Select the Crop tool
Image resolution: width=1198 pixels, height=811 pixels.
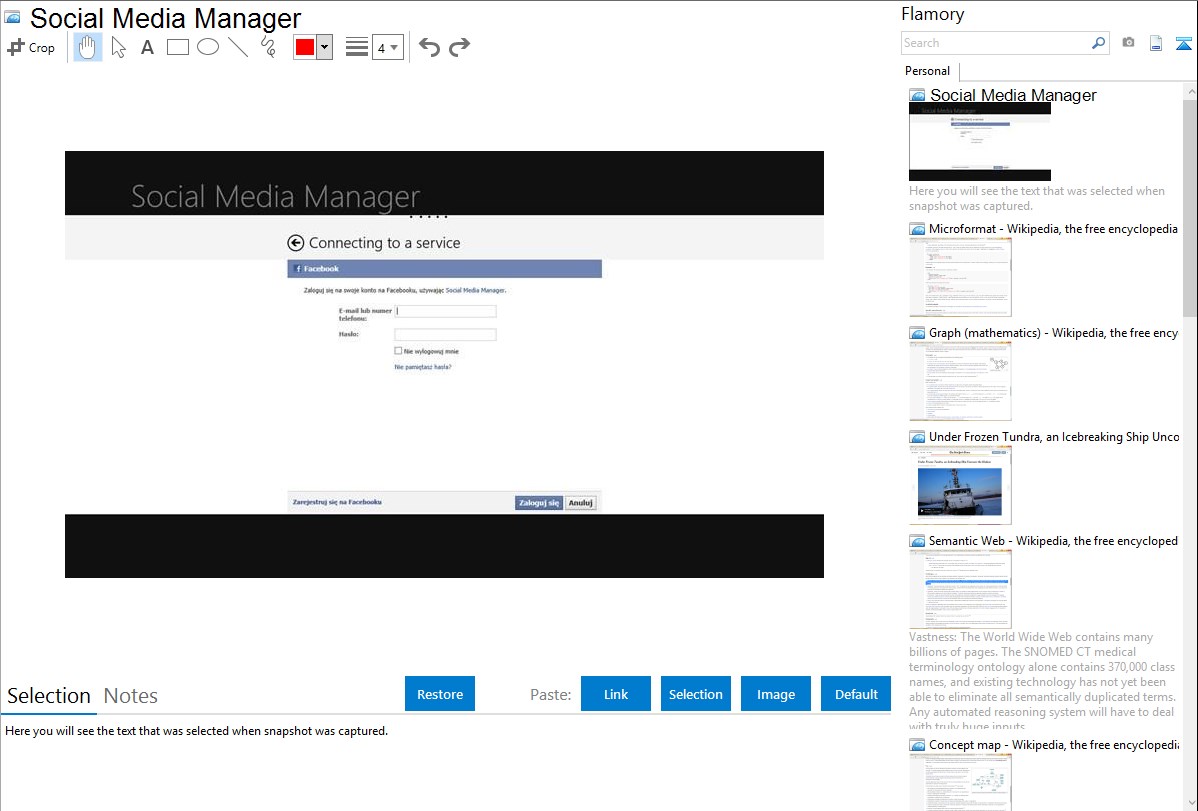point(31,47)
